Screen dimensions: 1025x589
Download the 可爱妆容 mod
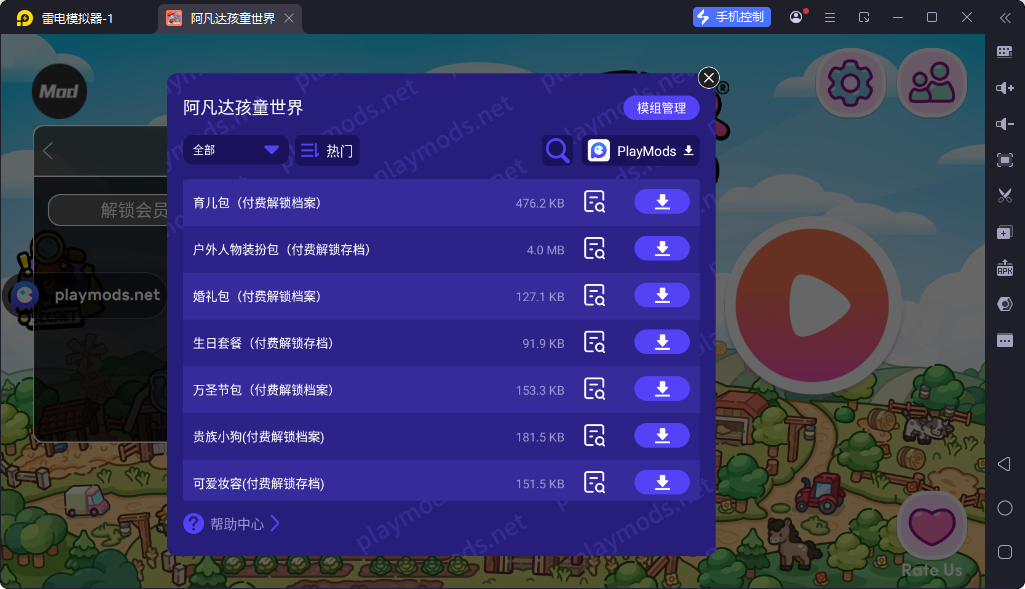(x=662, y=482)
